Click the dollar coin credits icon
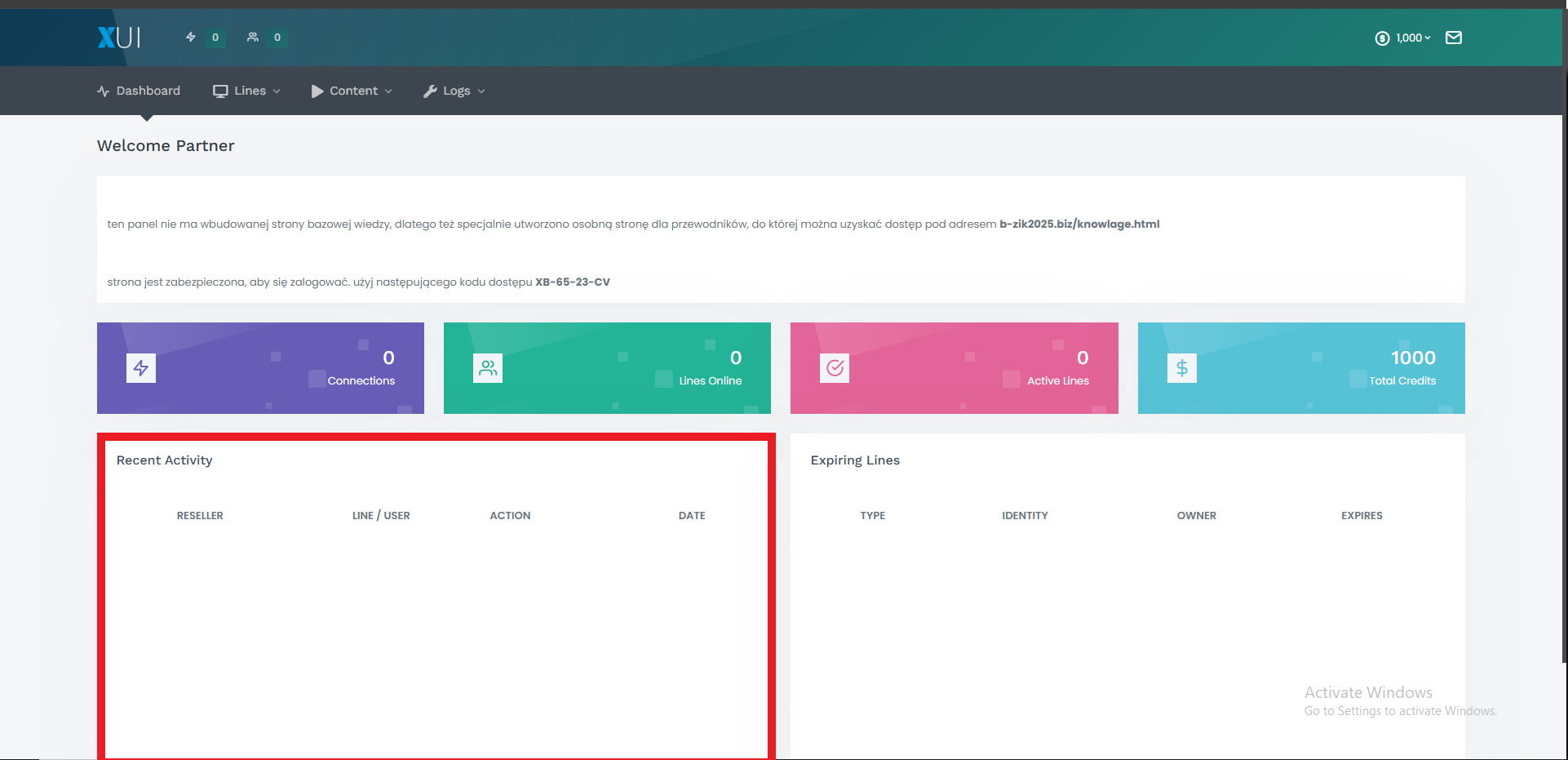This screenshot has height=760, width=1568. point(1382,38)
